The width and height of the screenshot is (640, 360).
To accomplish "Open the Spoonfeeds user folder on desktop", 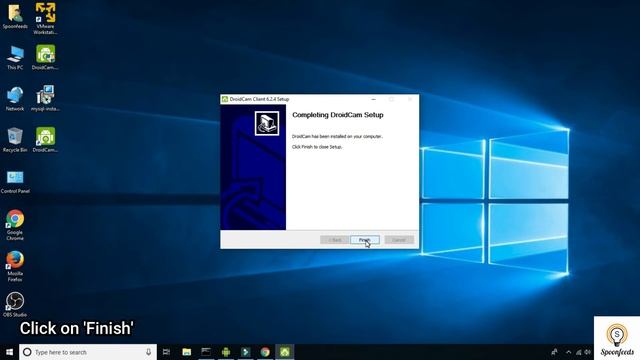I will pos(15,17).
